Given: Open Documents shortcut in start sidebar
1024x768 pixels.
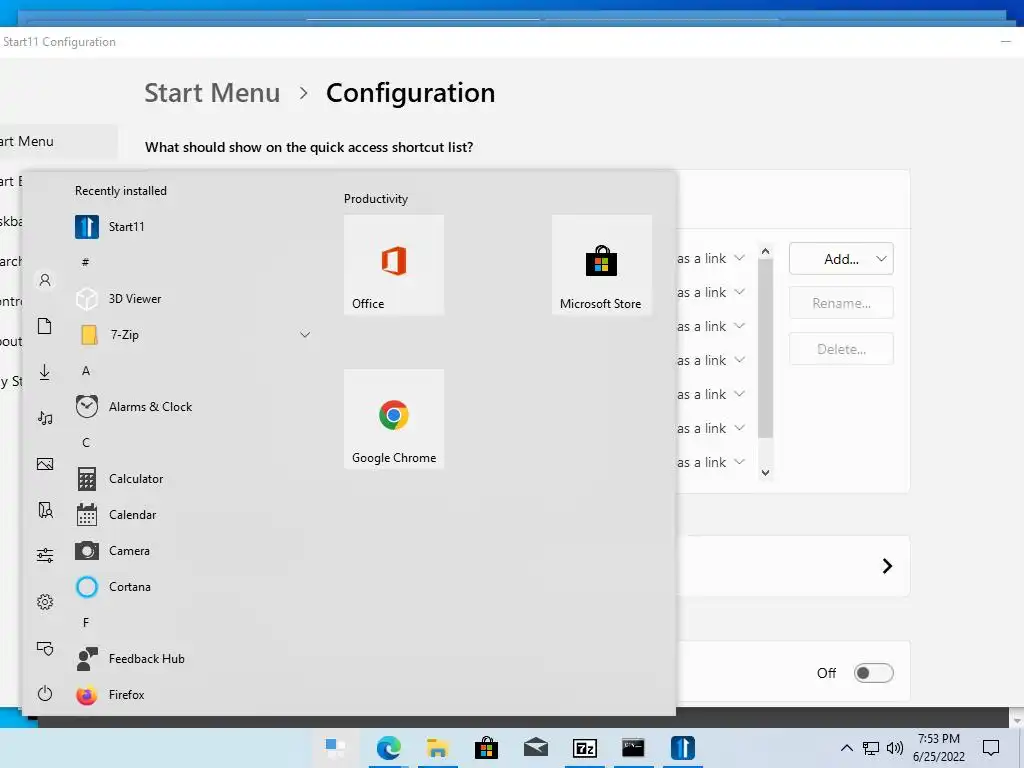Looking at the screenshot, I should (x=45, y=326).
